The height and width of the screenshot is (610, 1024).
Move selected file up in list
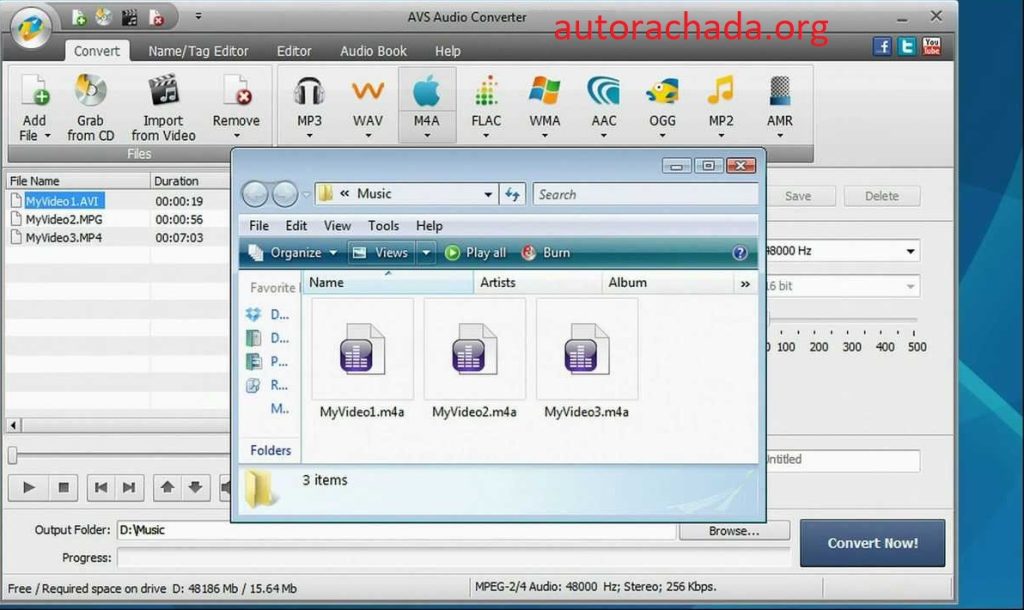(x=167, y=487)
